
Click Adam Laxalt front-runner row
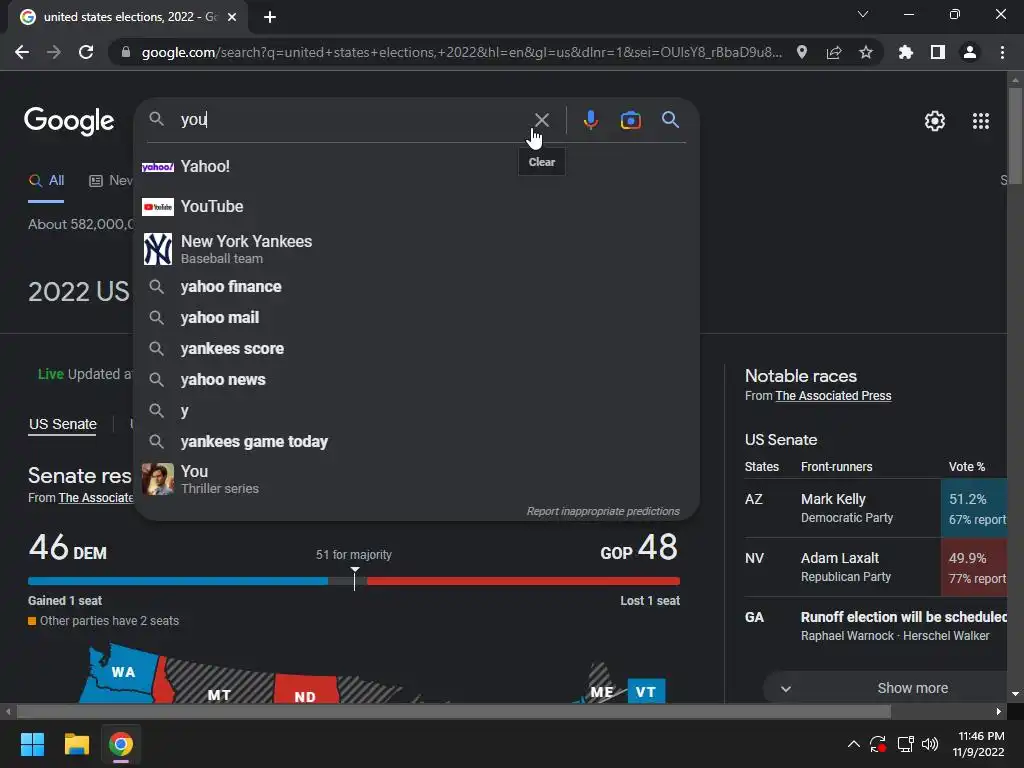coord(876,568)
